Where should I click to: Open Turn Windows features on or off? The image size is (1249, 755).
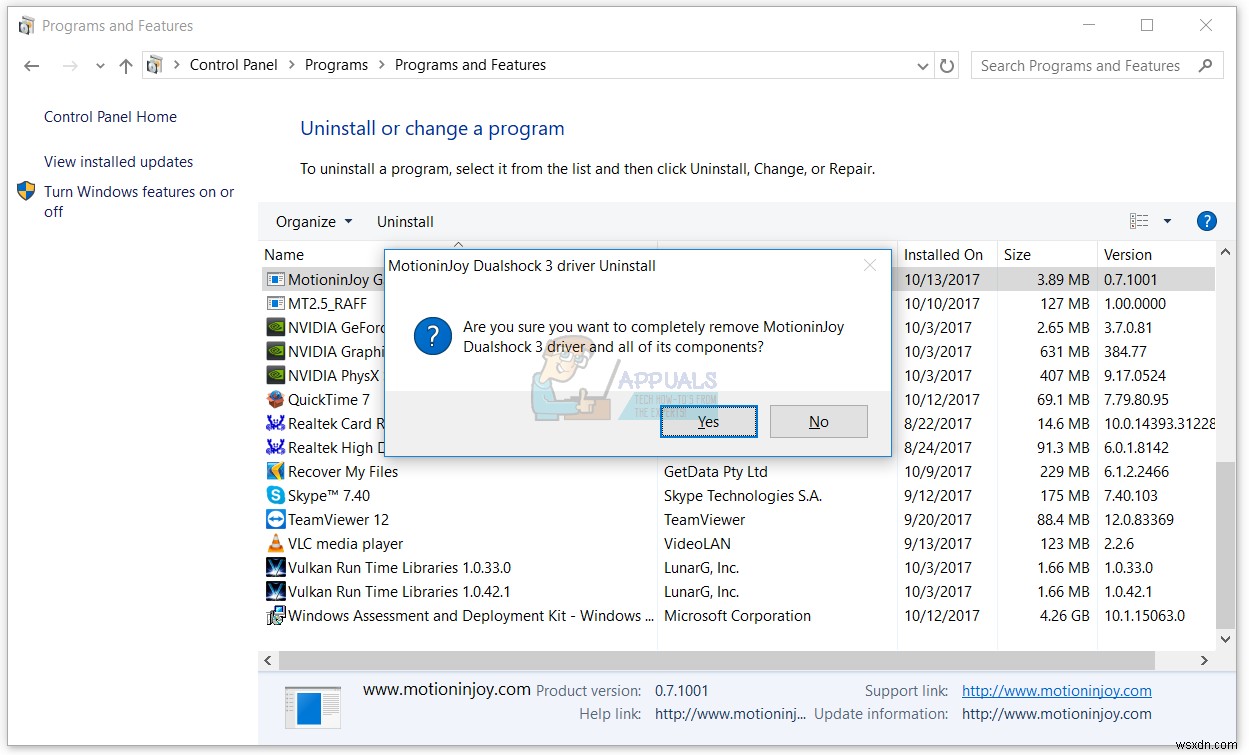tap(139, 201)
